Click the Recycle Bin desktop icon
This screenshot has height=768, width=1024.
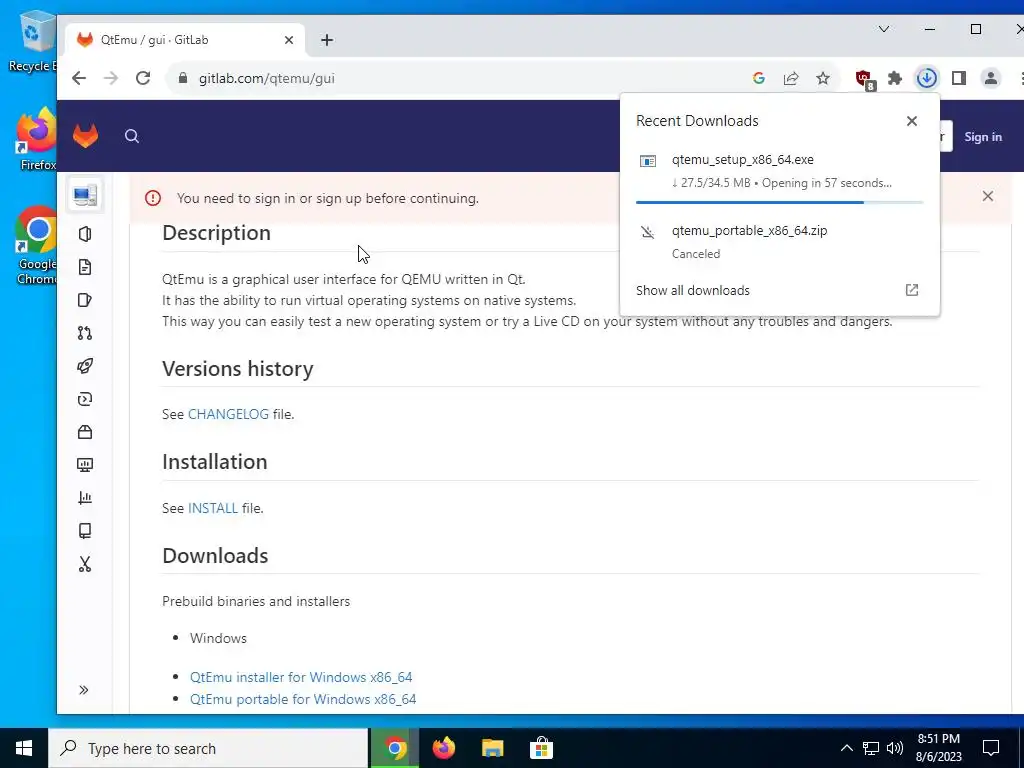pos(32,43)
